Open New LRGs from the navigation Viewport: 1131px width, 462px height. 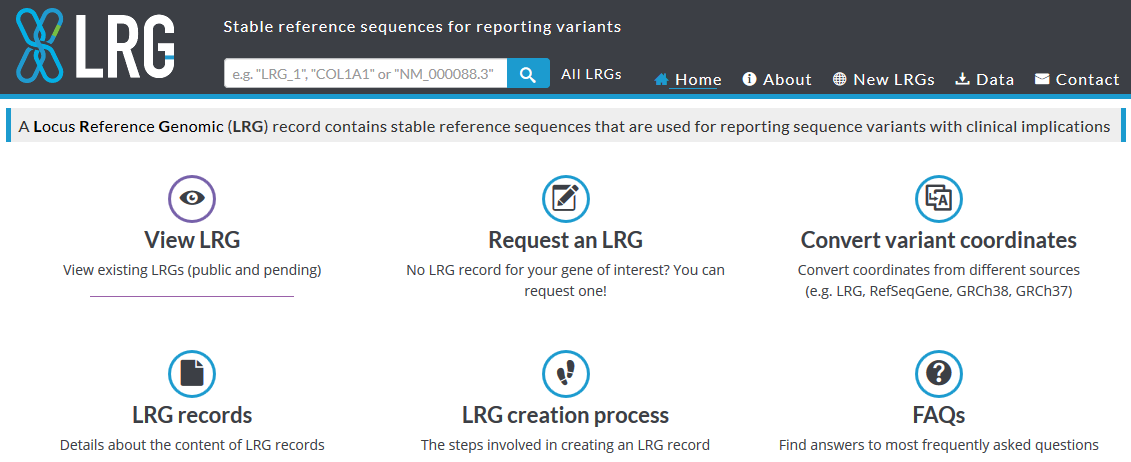[883, 80]
